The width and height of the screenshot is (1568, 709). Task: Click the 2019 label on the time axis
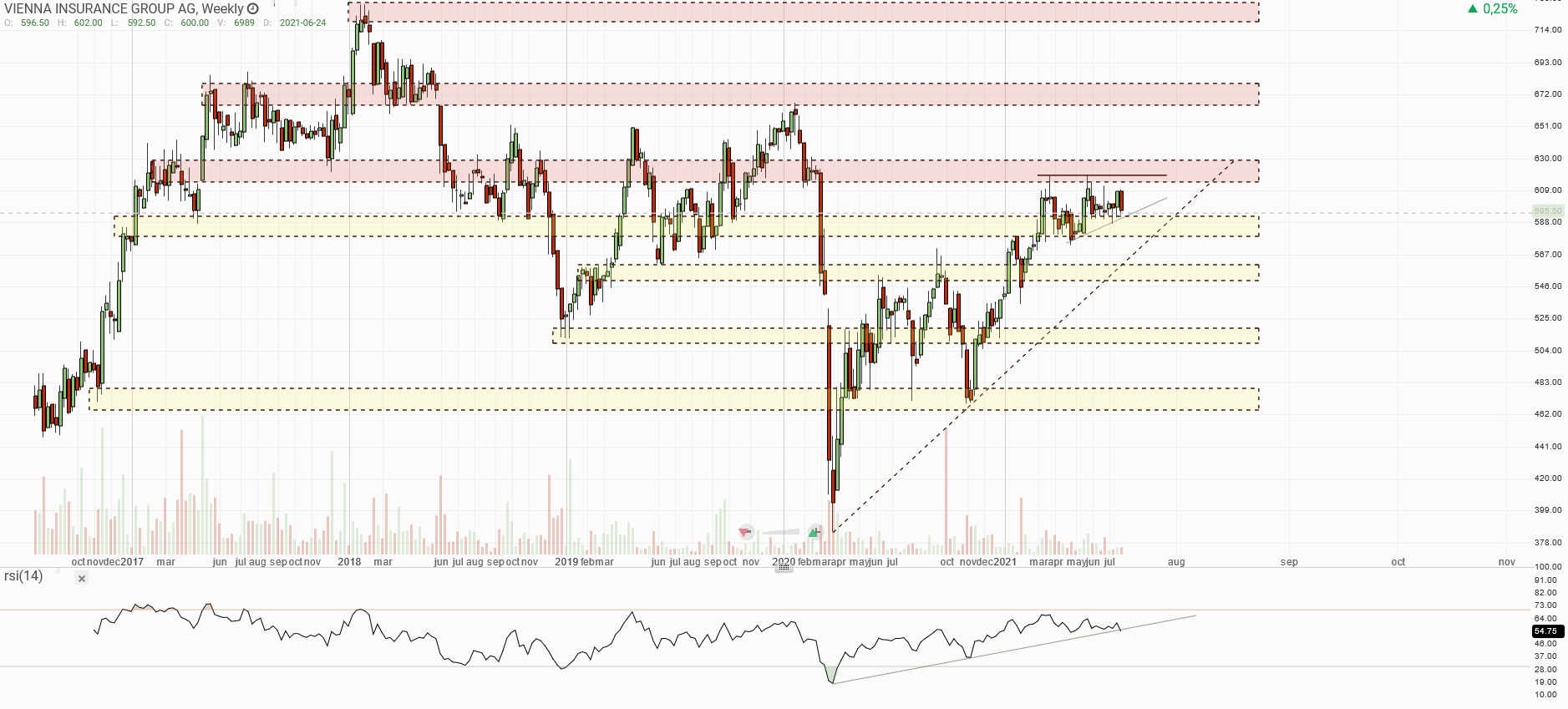point(566,562)
